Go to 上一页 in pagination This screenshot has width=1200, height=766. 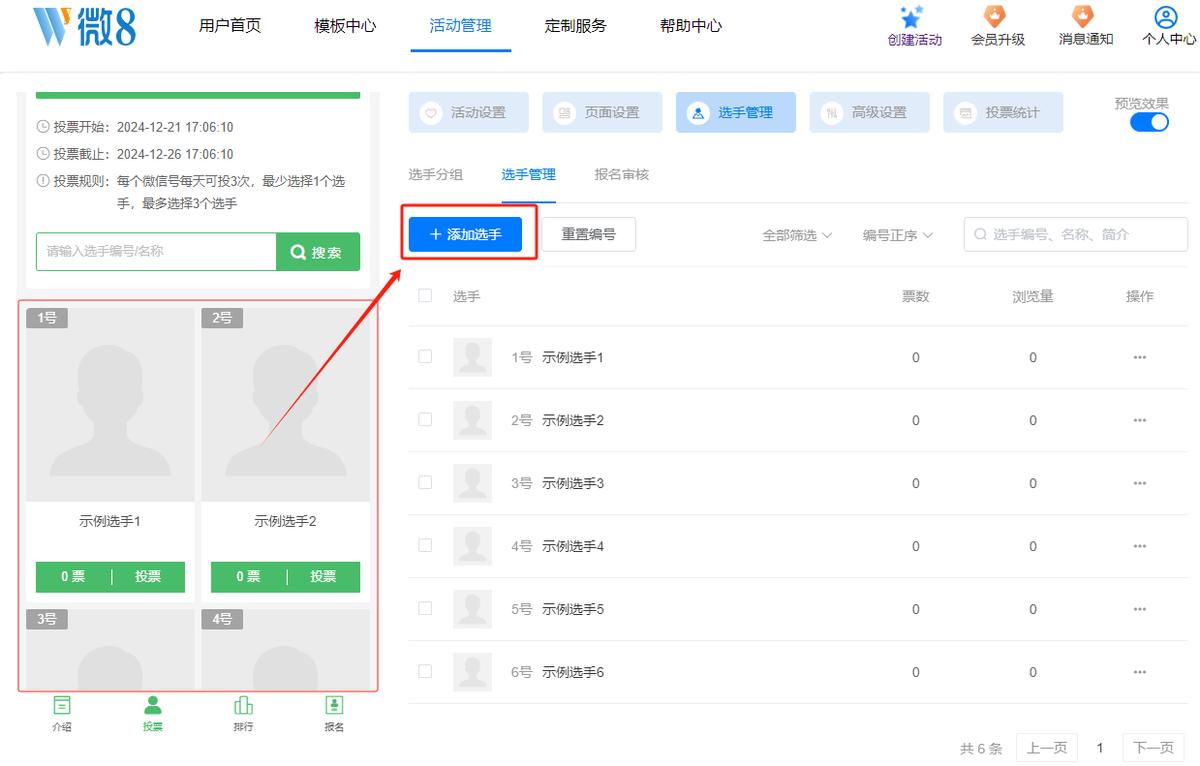tap(1047, 748)
